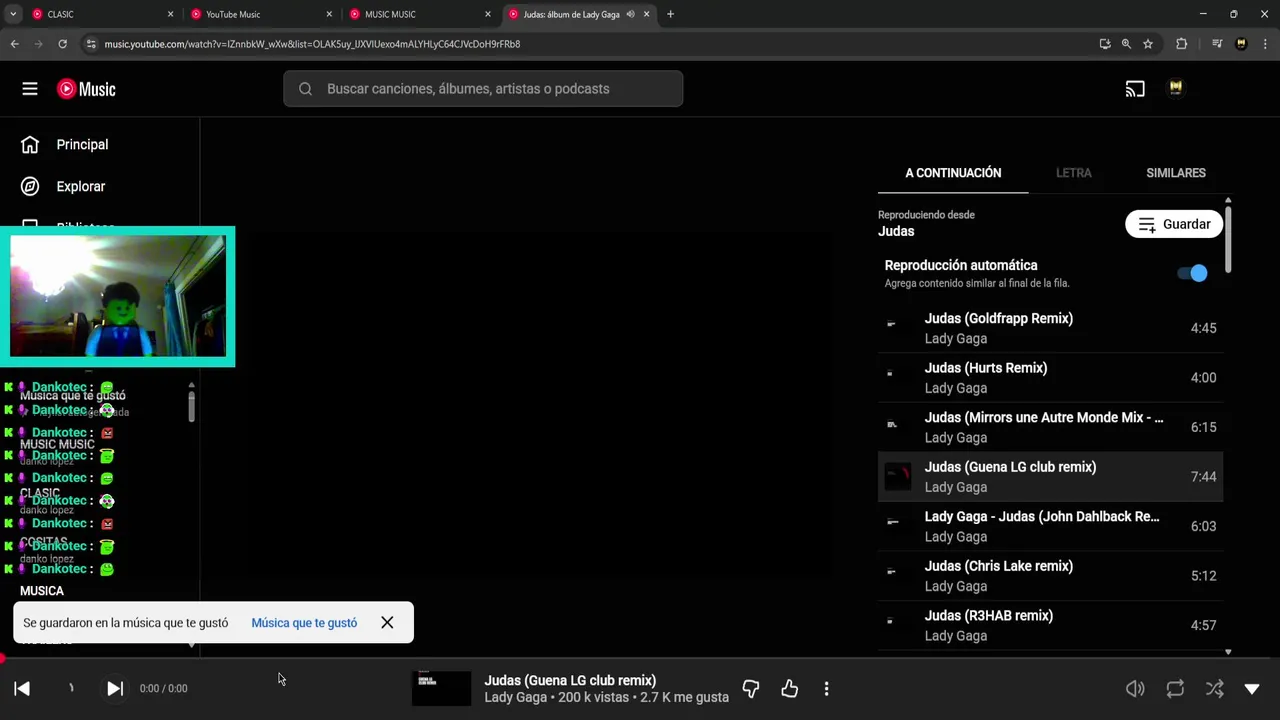Click the install app icon in address bar
The width and height of the screenshot is (1280, 720).
point(1104,44)
